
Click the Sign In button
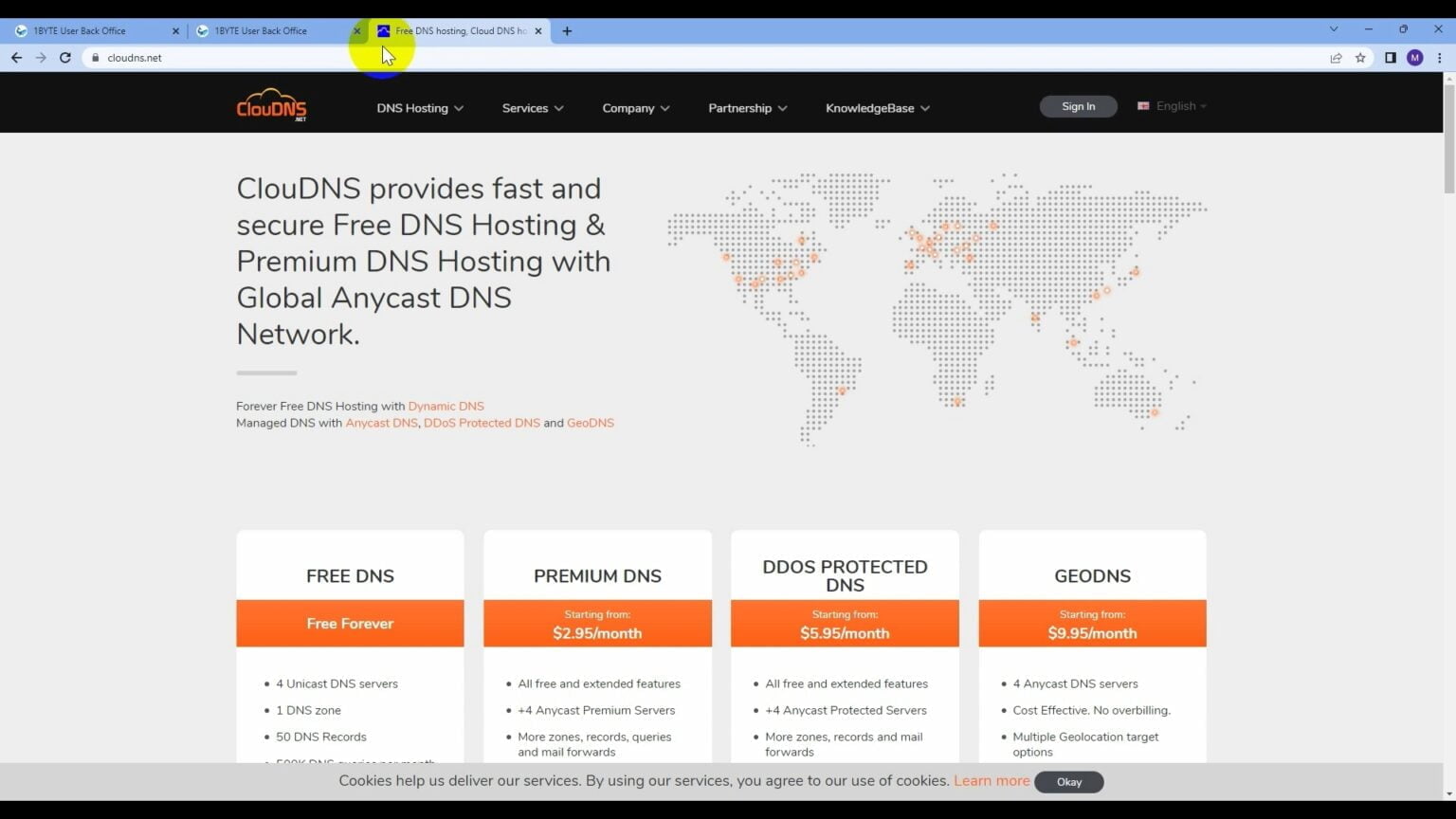coord(1078,106)
